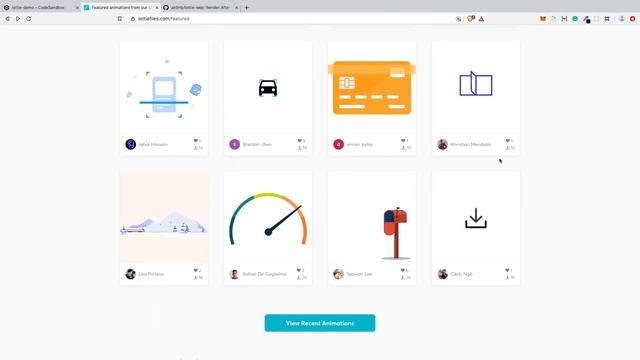
Task: Open the orange credit card animation
Action: (372, 87)
